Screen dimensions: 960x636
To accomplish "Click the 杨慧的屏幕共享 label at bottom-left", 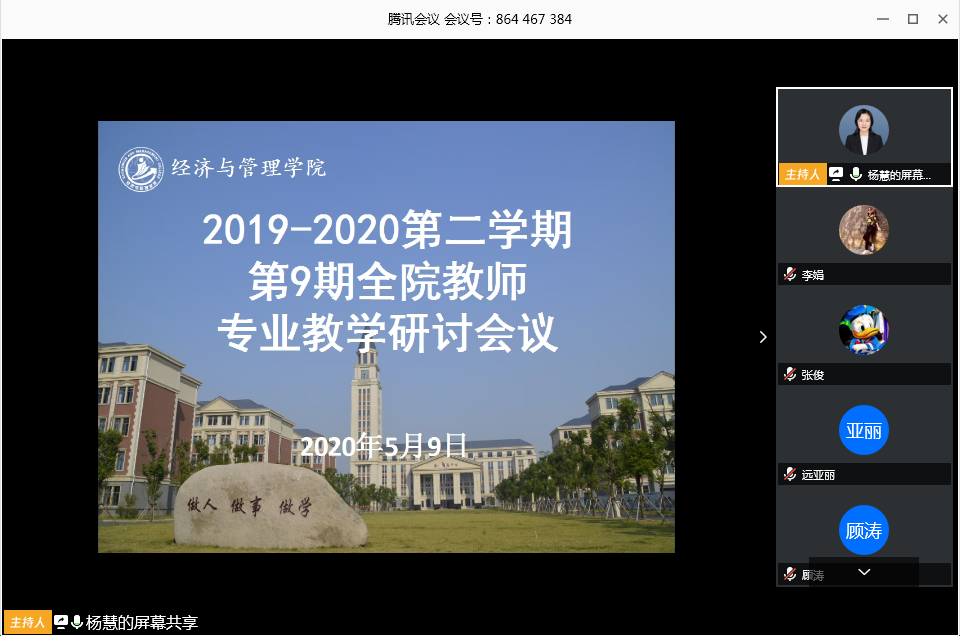I will [x=142, y=622].
